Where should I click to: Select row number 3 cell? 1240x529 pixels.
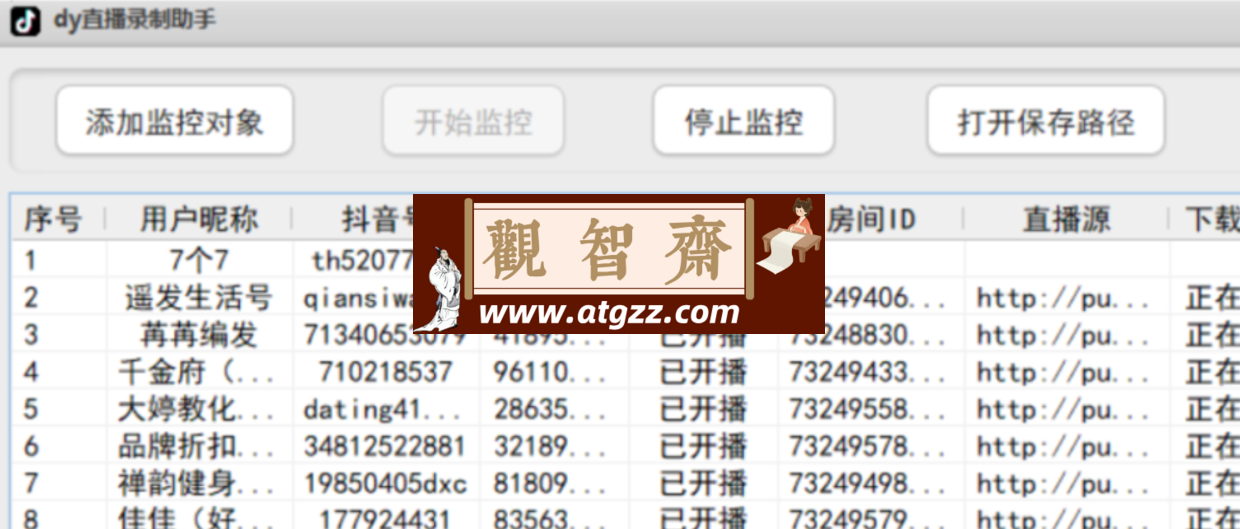click(x=30, y=334)
